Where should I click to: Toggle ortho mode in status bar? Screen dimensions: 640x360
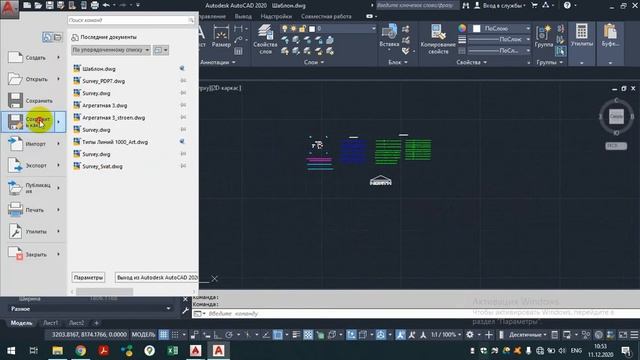[218, 335]
